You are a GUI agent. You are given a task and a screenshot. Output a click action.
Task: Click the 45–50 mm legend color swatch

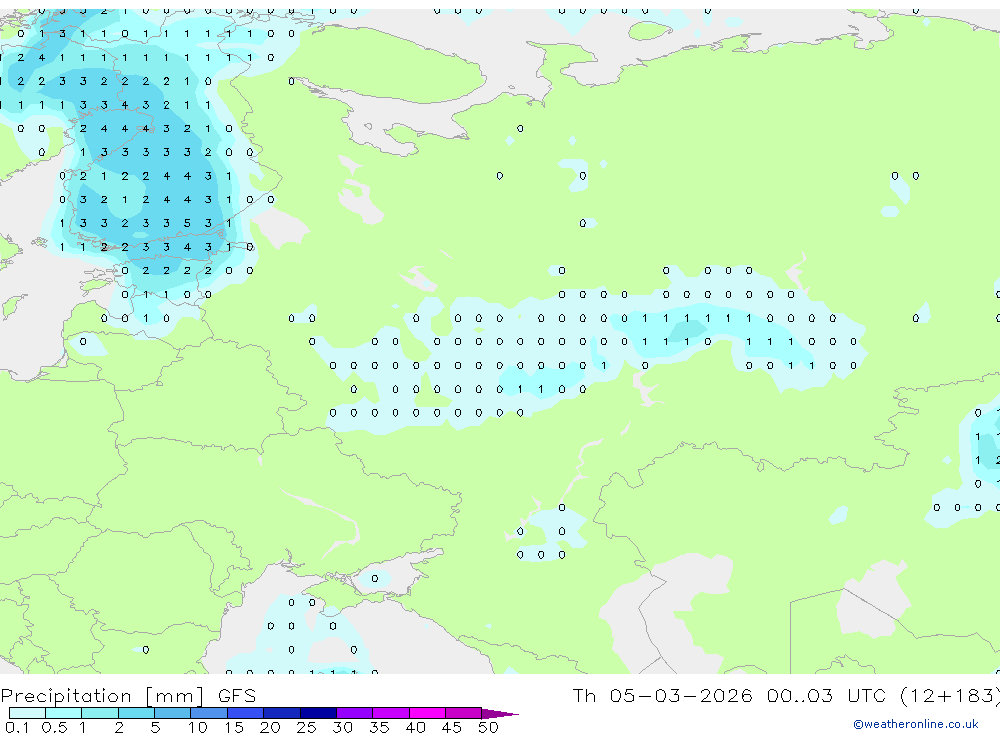(x=464, y=713)
